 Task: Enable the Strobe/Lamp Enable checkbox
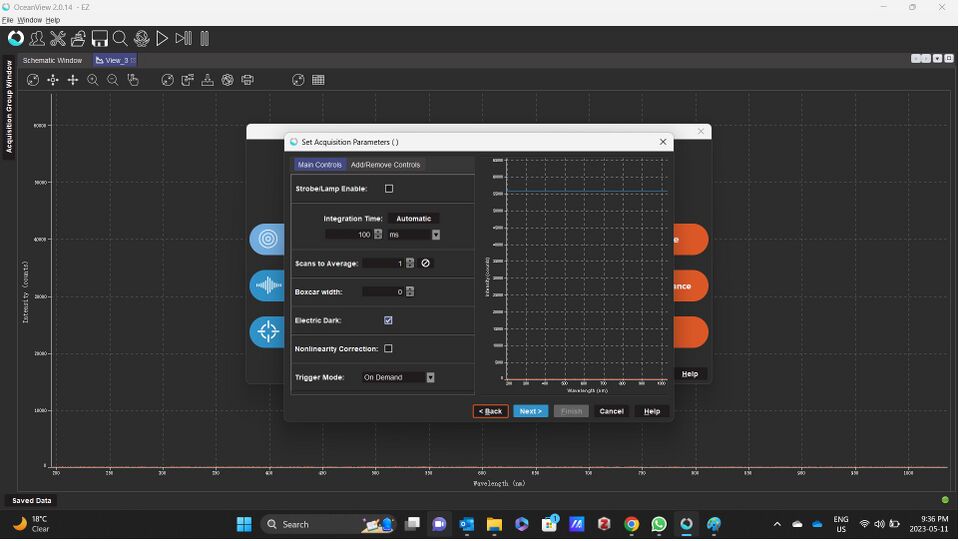point(389,188)
